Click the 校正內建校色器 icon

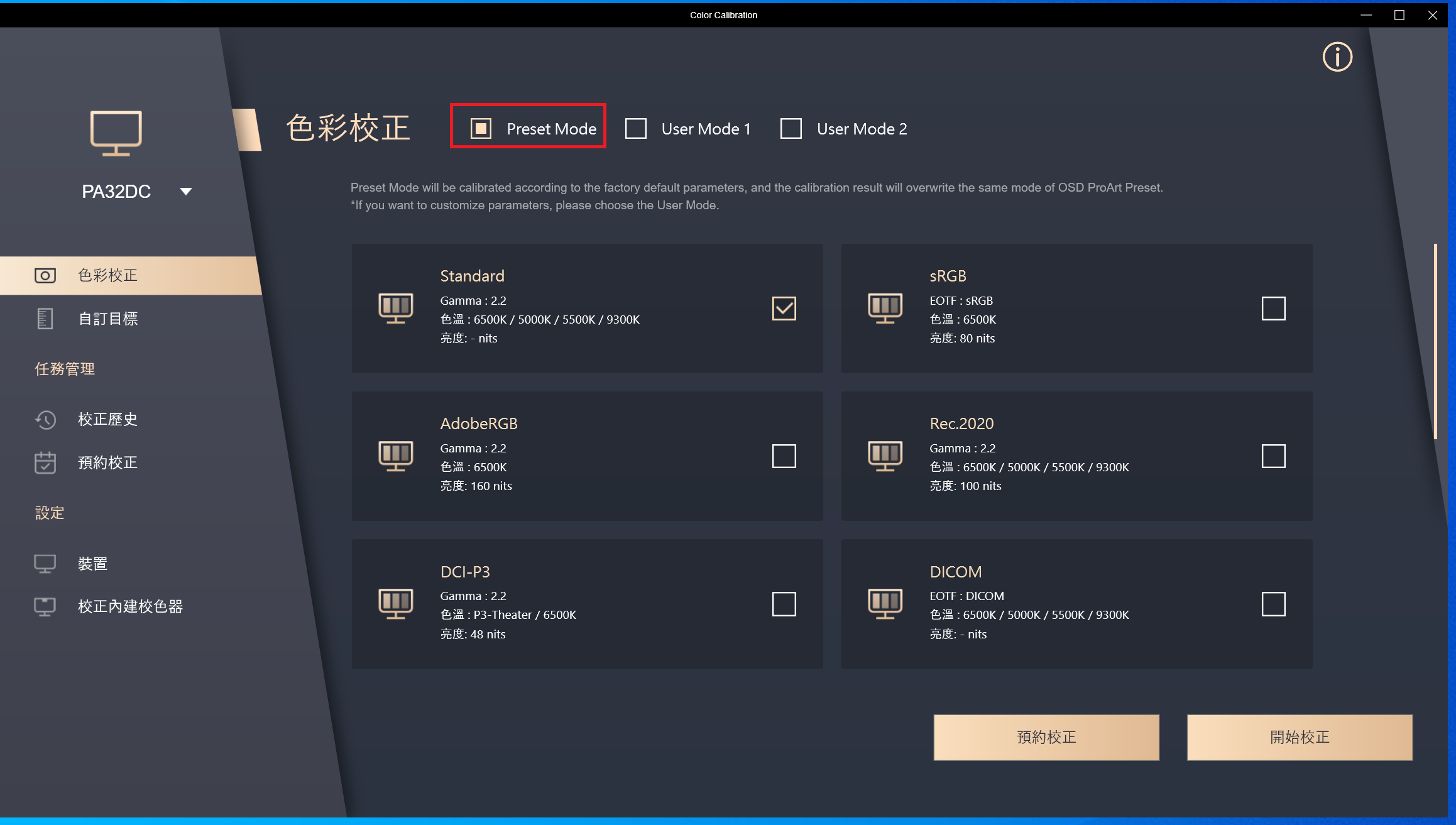(45, 606)
